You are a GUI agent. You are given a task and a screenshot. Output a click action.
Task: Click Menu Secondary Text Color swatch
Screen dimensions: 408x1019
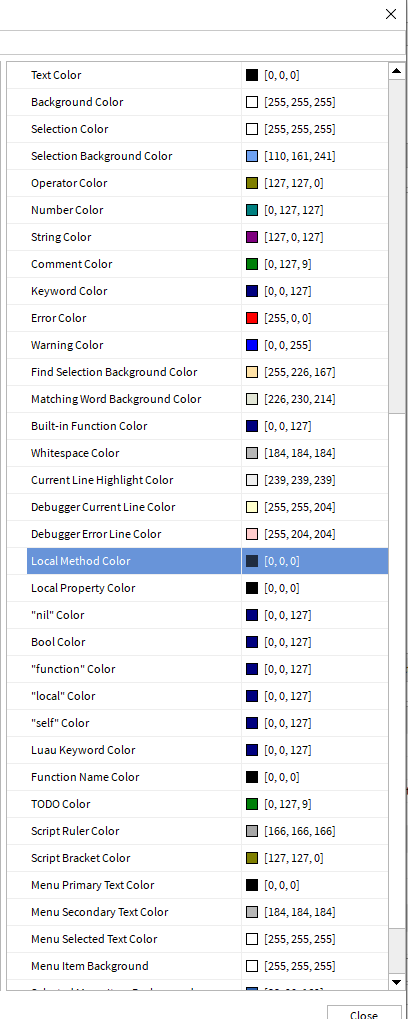tap(252, 912)
